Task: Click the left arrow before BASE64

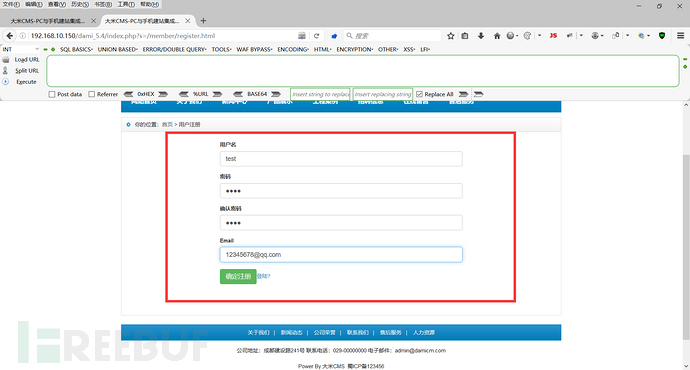Action: pos(238,94)
